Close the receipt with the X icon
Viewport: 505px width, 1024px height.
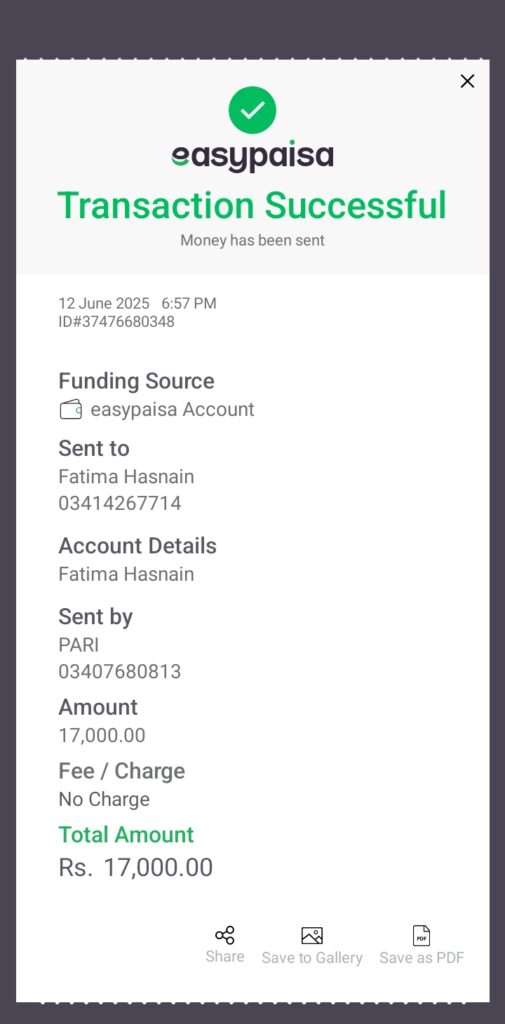point(467,81)
